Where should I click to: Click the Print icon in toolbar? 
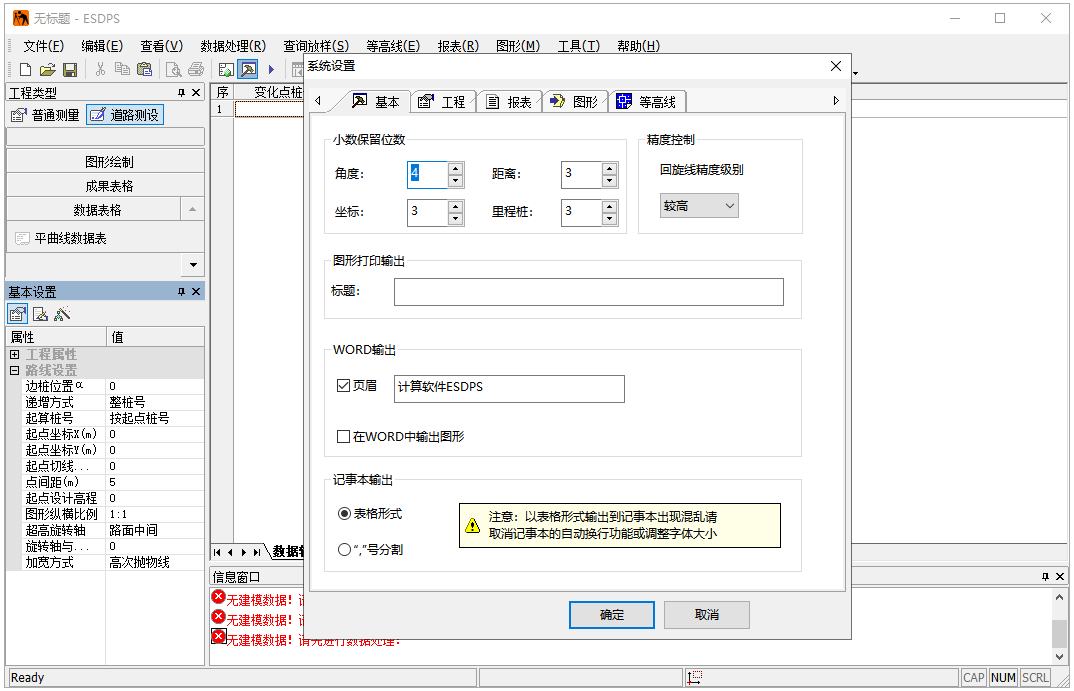196,69
